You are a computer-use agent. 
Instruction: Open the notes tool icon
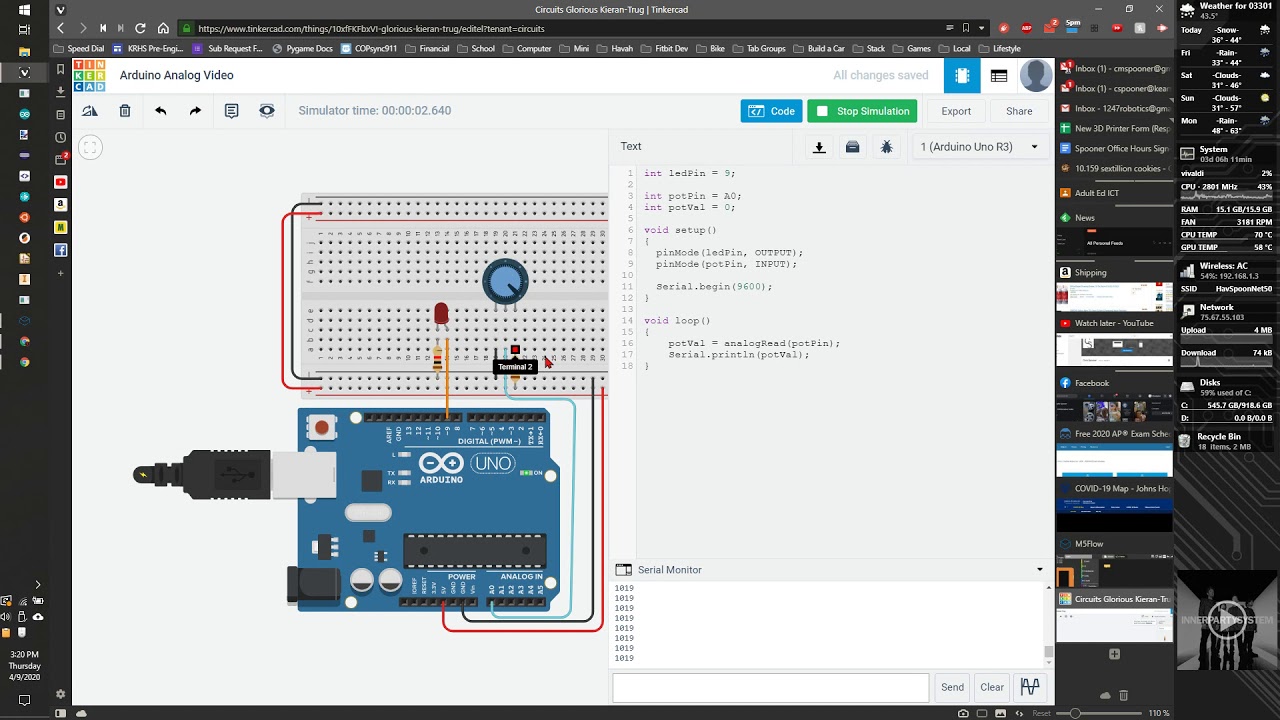[x=232, y=111]
